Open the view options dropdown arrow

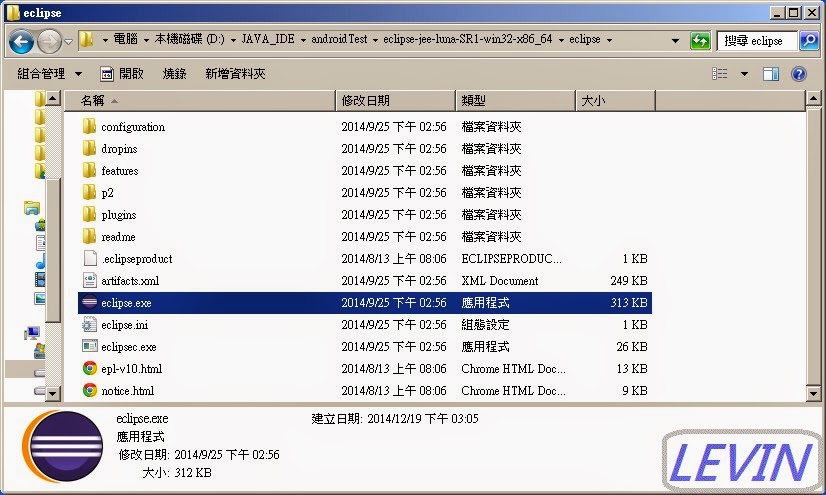(744, 74)
